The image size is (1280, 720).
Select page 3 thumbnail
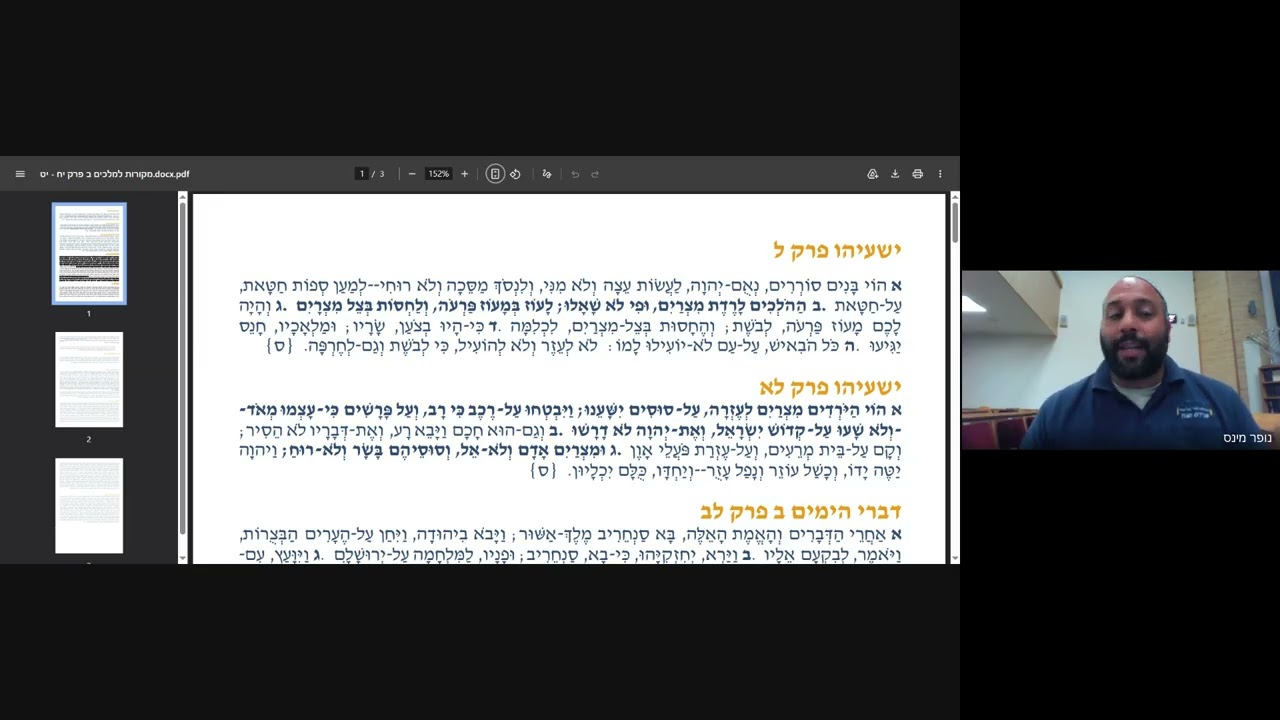[89, 506]
